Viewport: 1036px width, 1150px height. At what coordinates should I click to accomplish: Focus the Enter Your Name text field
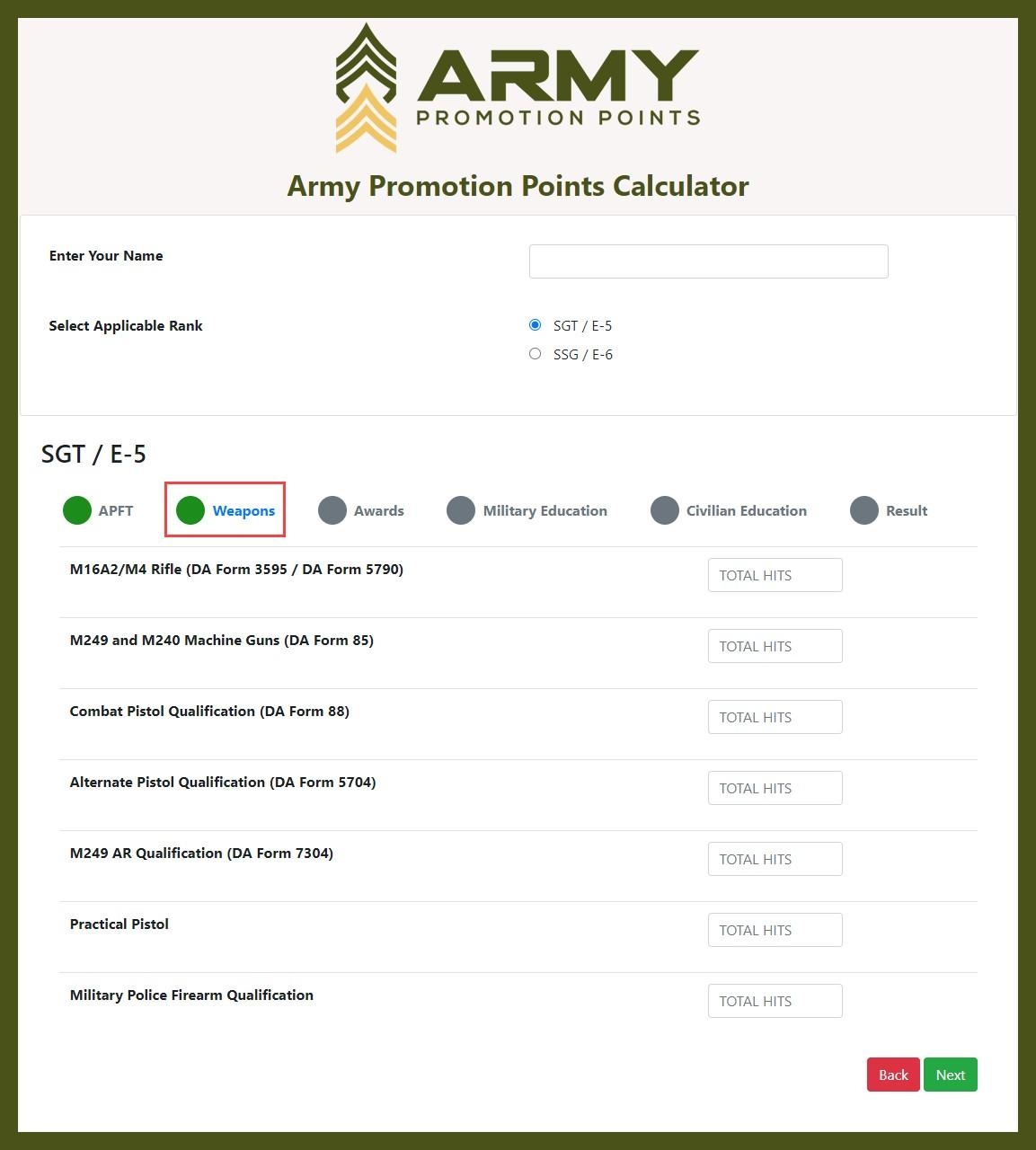coord(708,261)
